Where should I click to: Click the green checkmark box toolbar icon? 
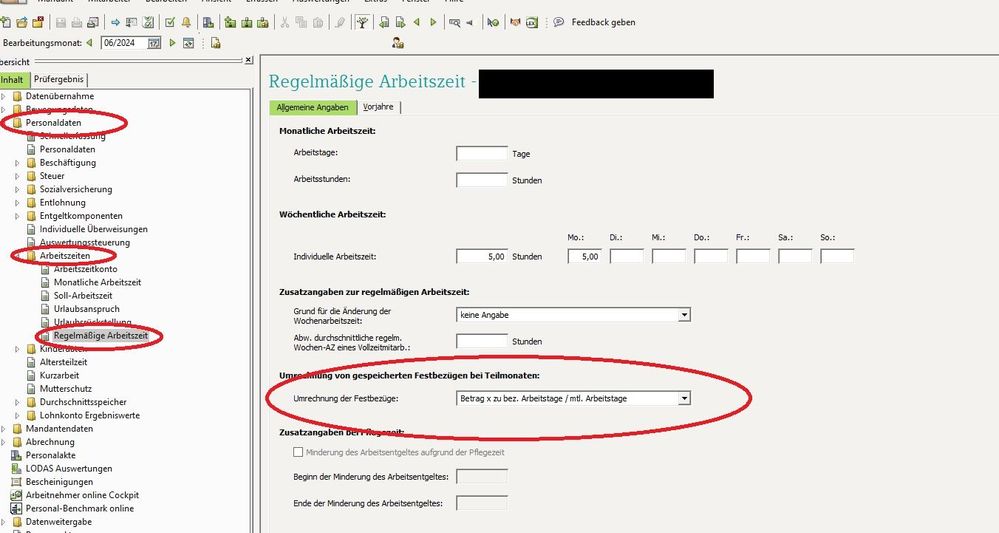169,22
